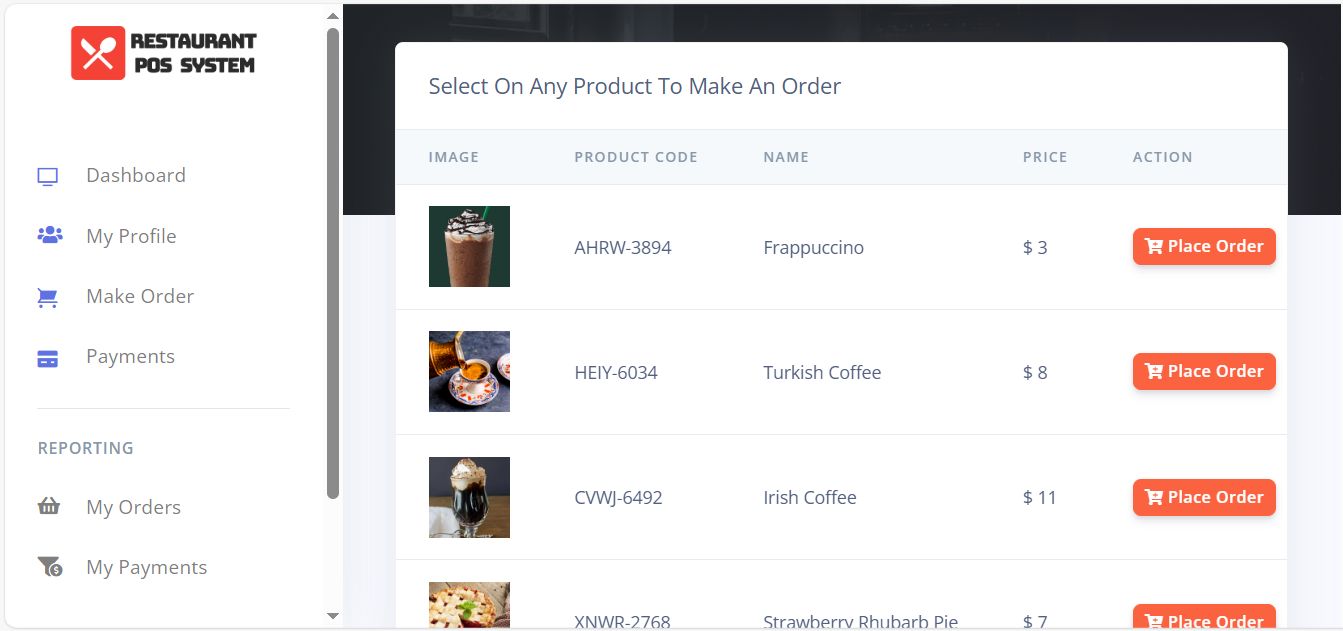Open My Orders report
Screen dimensions: 1343x631
coord(133,507)
